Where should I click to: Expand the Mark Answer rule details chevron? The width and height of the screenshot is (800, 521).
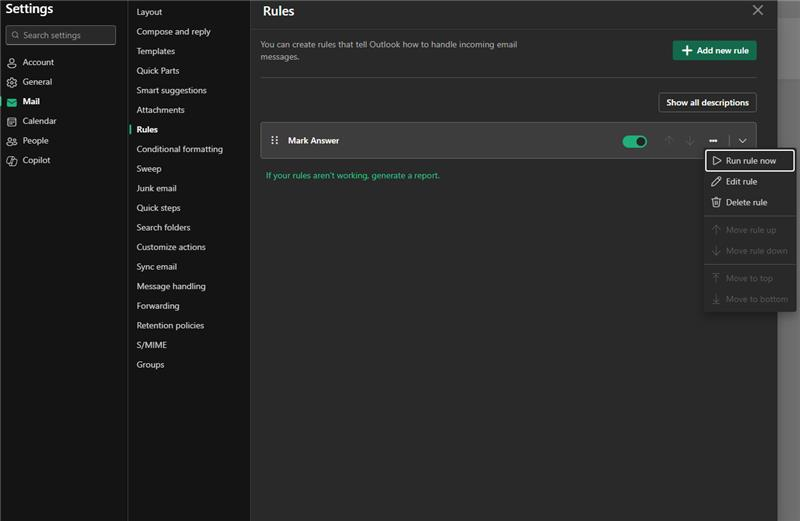(742, 141)
